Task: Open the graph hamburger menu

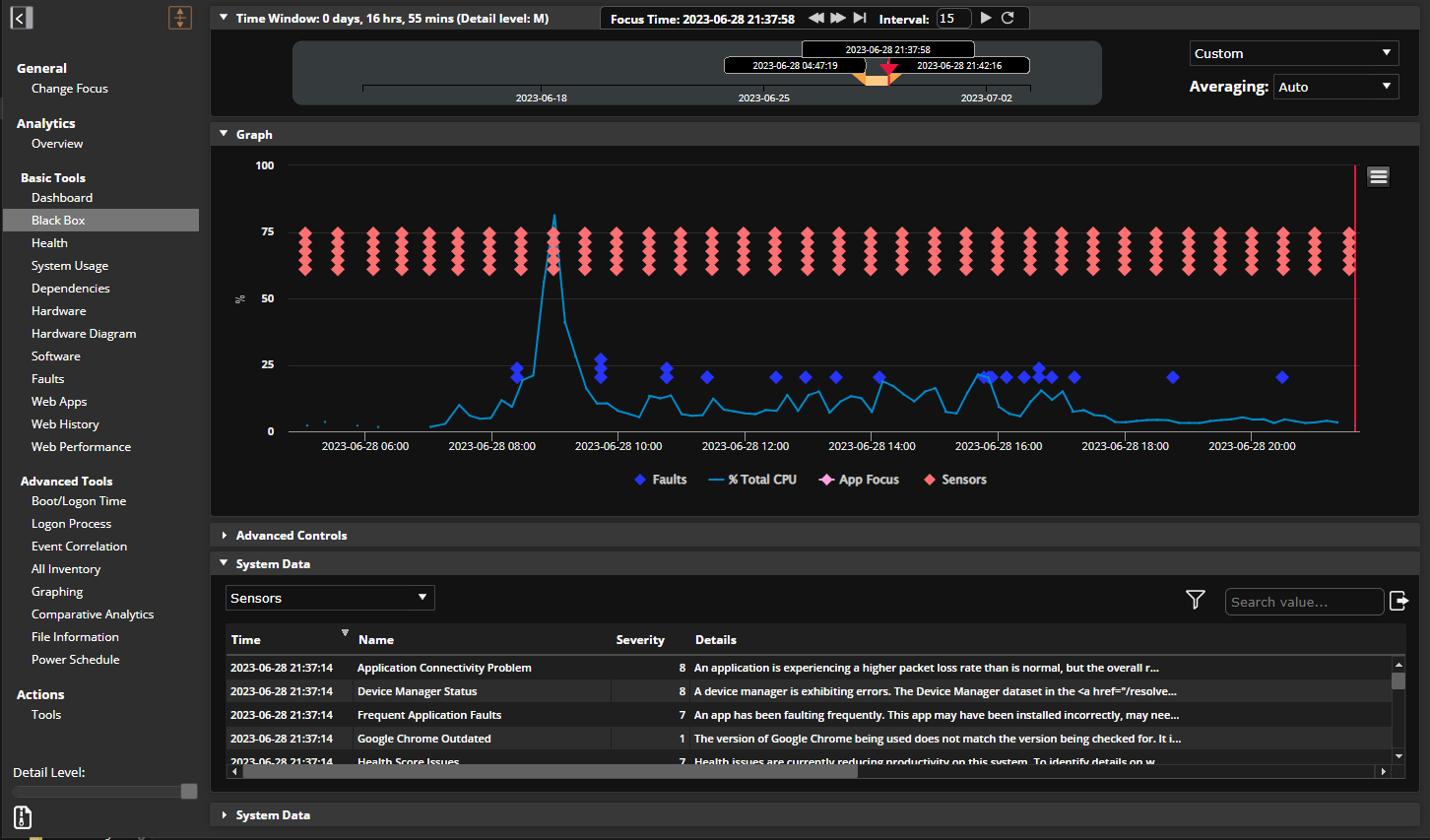Action: click(x=1379, y=176)
